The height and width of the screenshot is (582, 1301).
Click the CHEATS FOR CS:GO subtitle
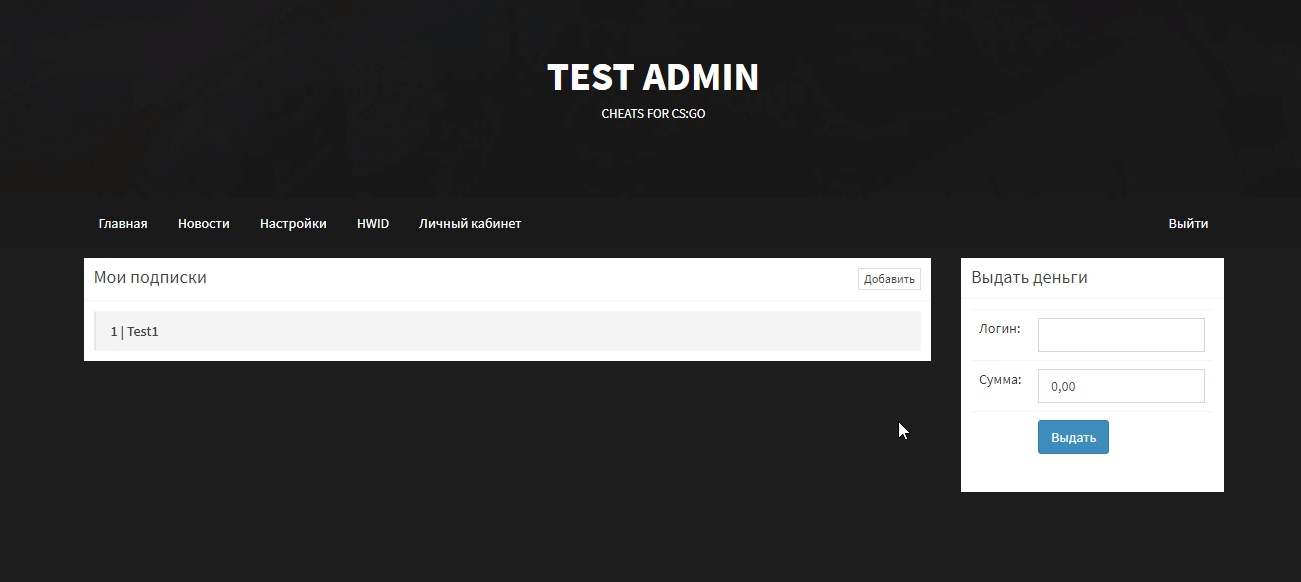(x=653, y=114)
